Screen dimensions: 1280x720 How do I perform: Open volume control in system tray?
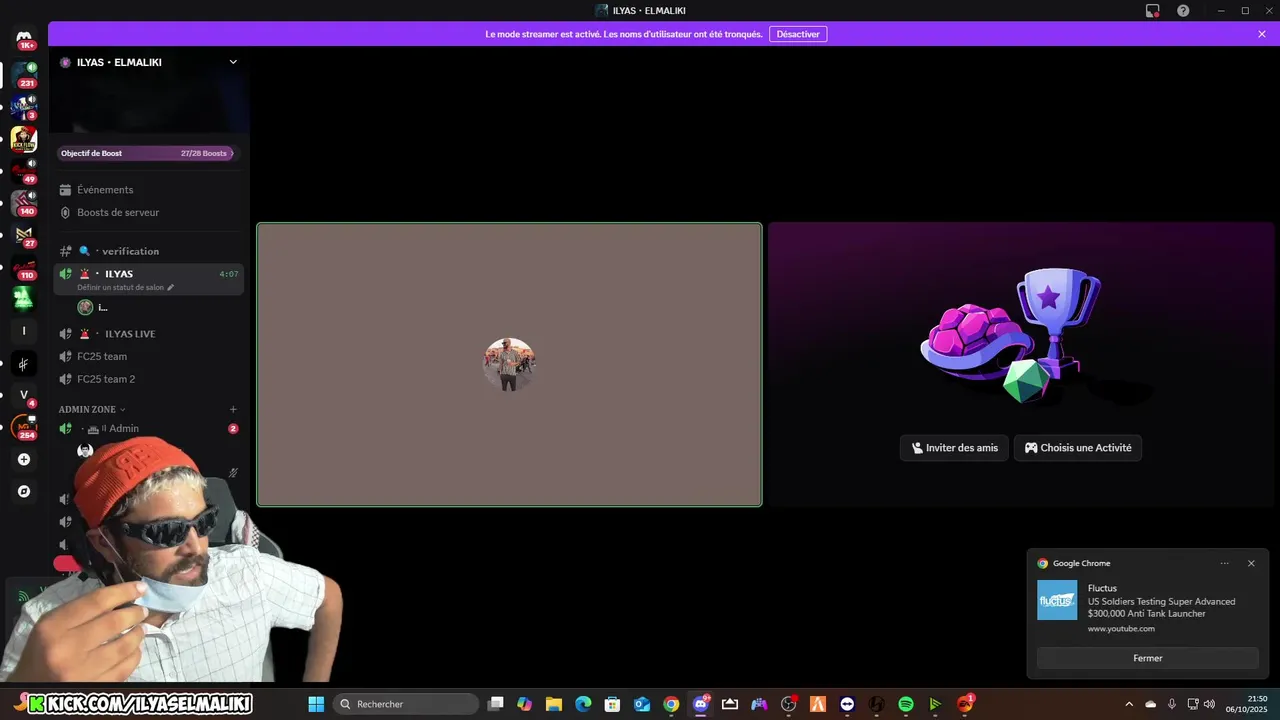coord(1210,704)
